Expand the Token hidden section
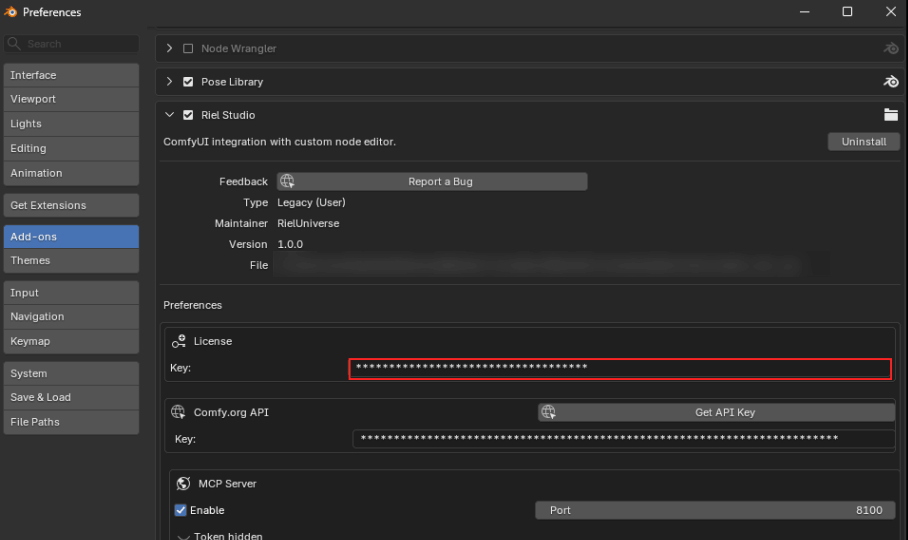Screen dimensions: 908x540 (x=184, y=537)
